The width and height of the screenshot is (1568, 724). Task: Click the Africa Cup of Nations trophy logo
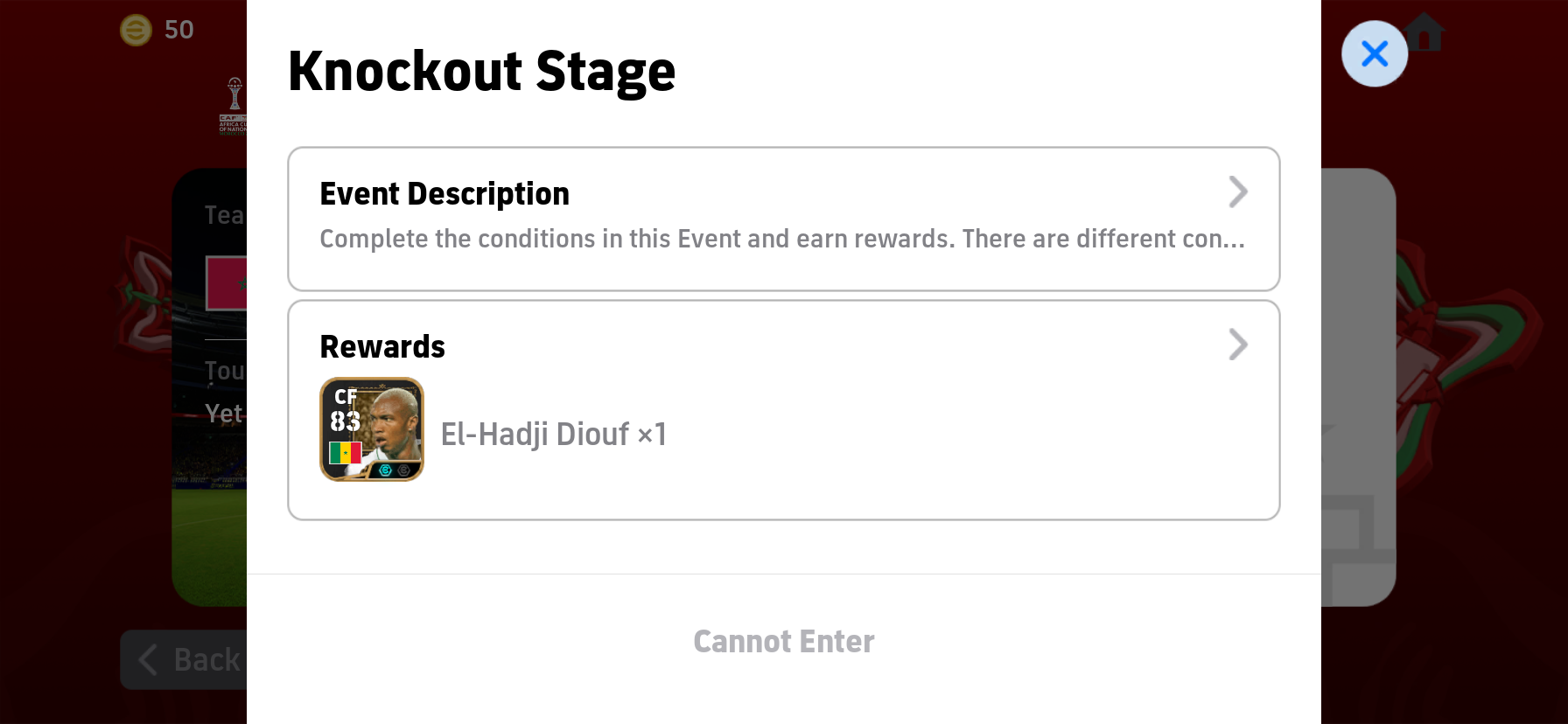tap(234, 105)
